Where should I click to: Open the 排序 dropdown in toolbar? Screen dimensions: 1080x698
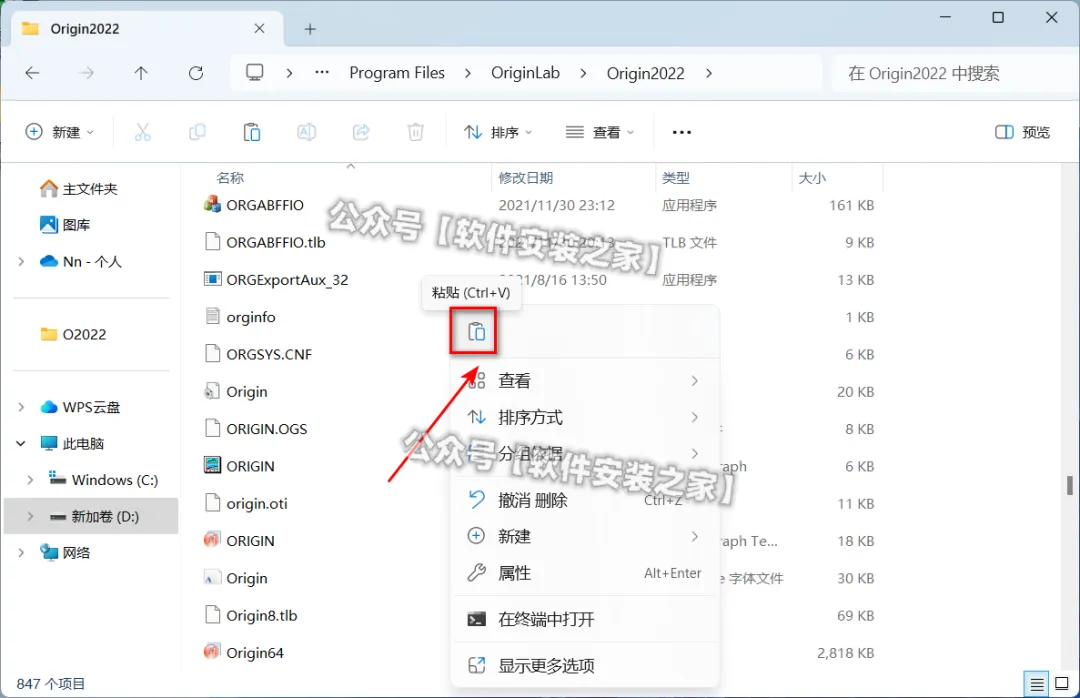[x=498, y=132]
